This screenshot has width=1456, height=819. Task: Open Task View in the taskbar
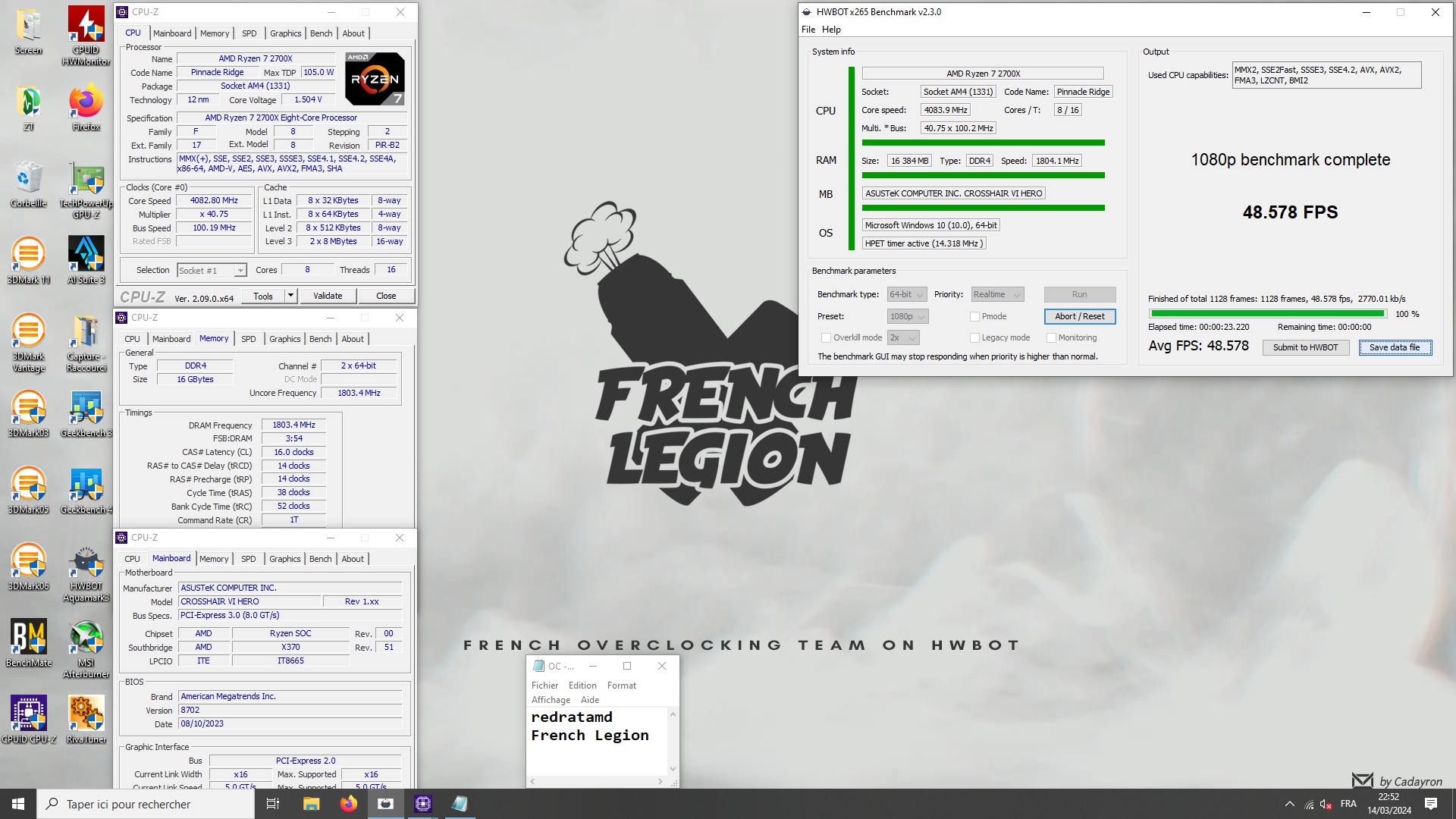click(273, 804)
